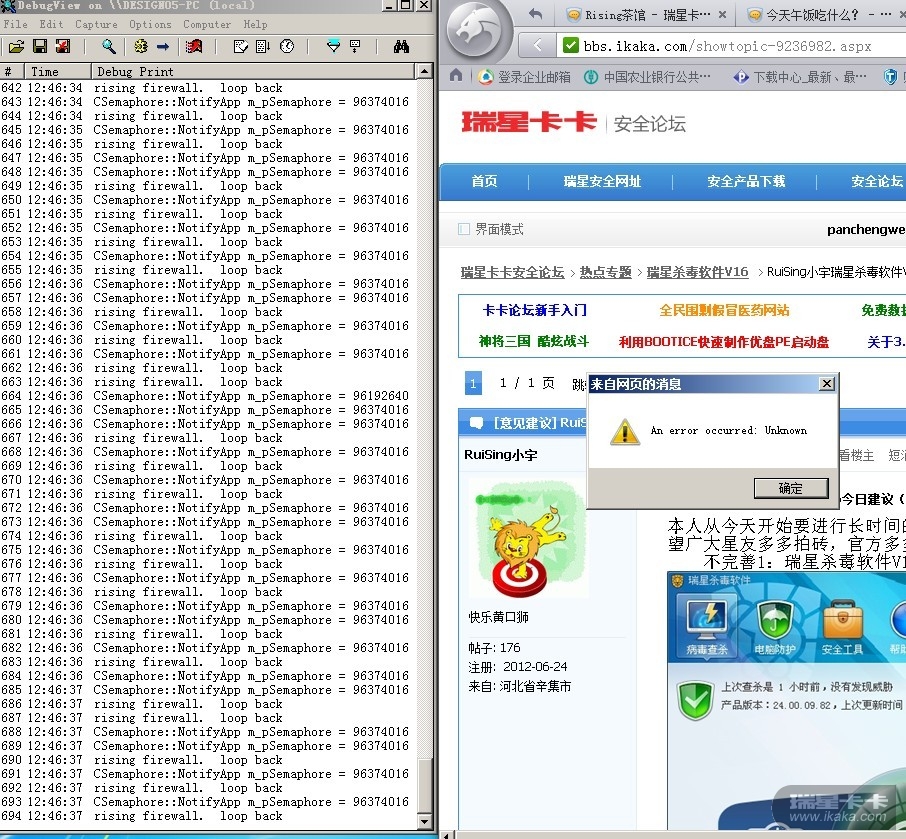Toggle the Clock Time format icon
The image size is (906, 839).
click(287, 46)
